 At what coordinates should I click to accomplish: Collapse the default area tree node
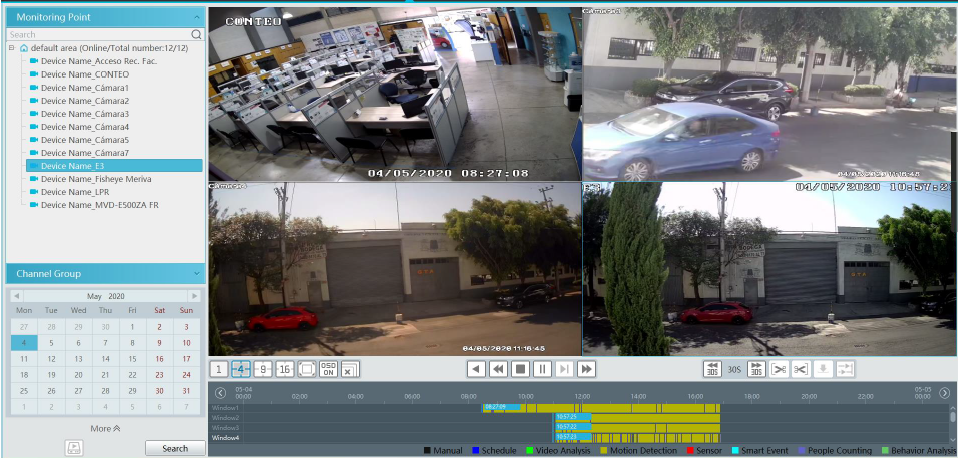(x=11, y=48)
